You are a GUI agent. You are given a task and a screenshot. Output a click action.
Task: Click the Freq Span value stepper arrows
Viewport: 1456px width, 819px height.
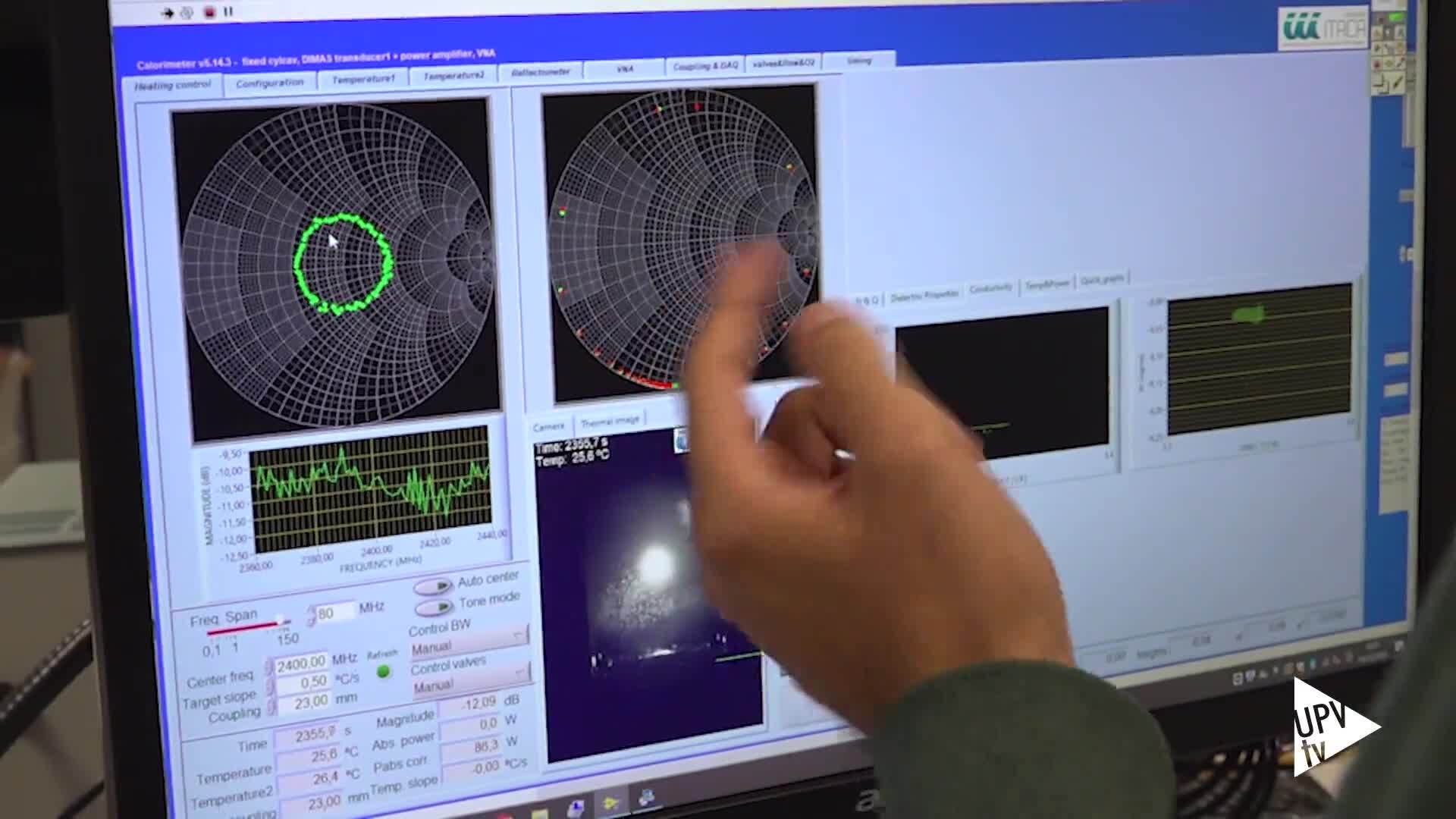[x=310, y=616]
